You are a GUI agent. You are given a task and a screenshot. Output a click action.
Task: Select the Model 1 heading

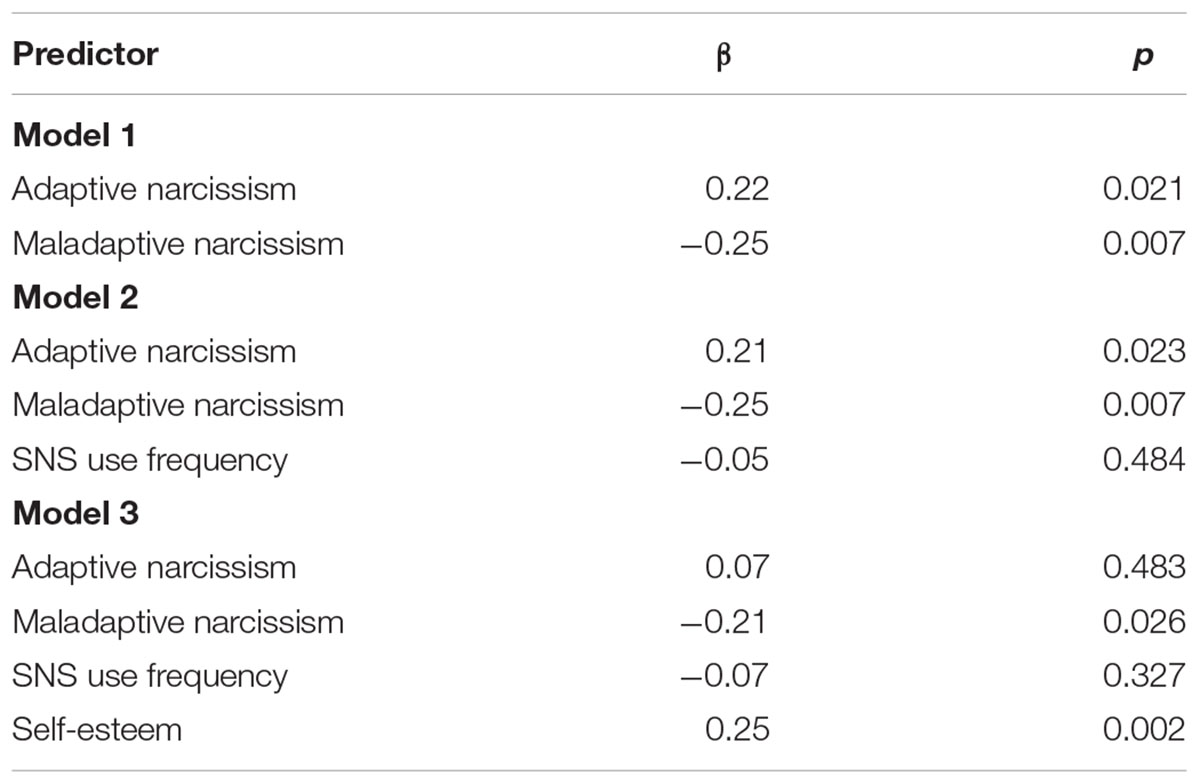(74, 135)
